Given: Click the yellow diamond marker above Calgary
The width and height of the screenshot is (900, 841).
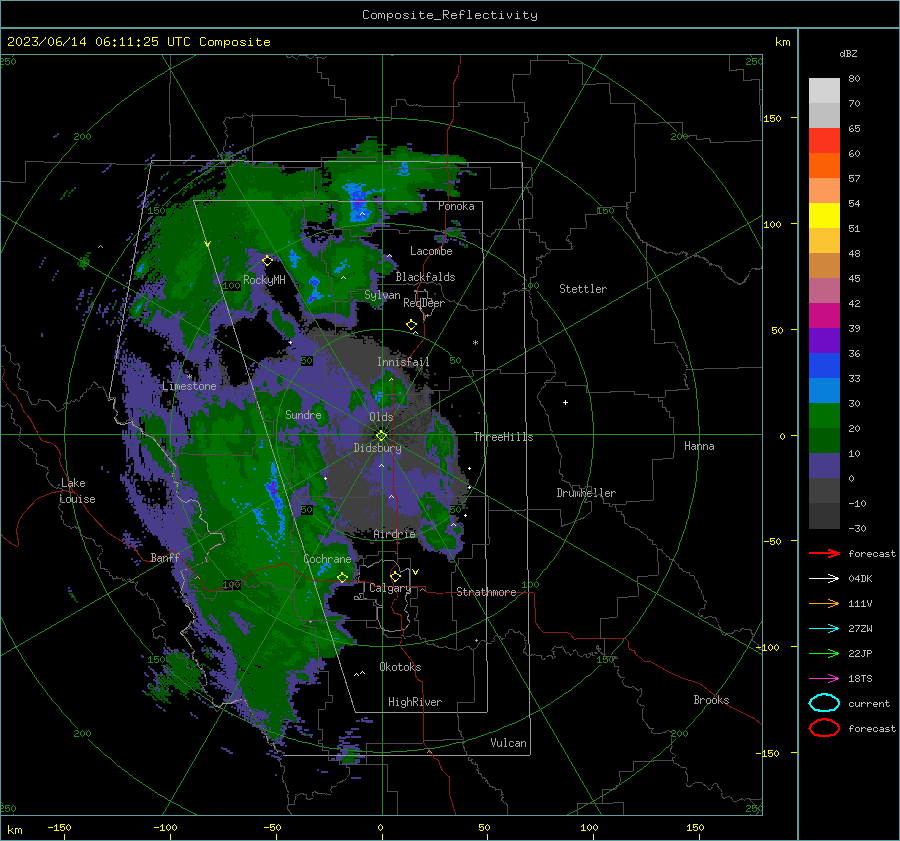Looking at the screenshot, I should pyautogui.click(x=395, y=576).
